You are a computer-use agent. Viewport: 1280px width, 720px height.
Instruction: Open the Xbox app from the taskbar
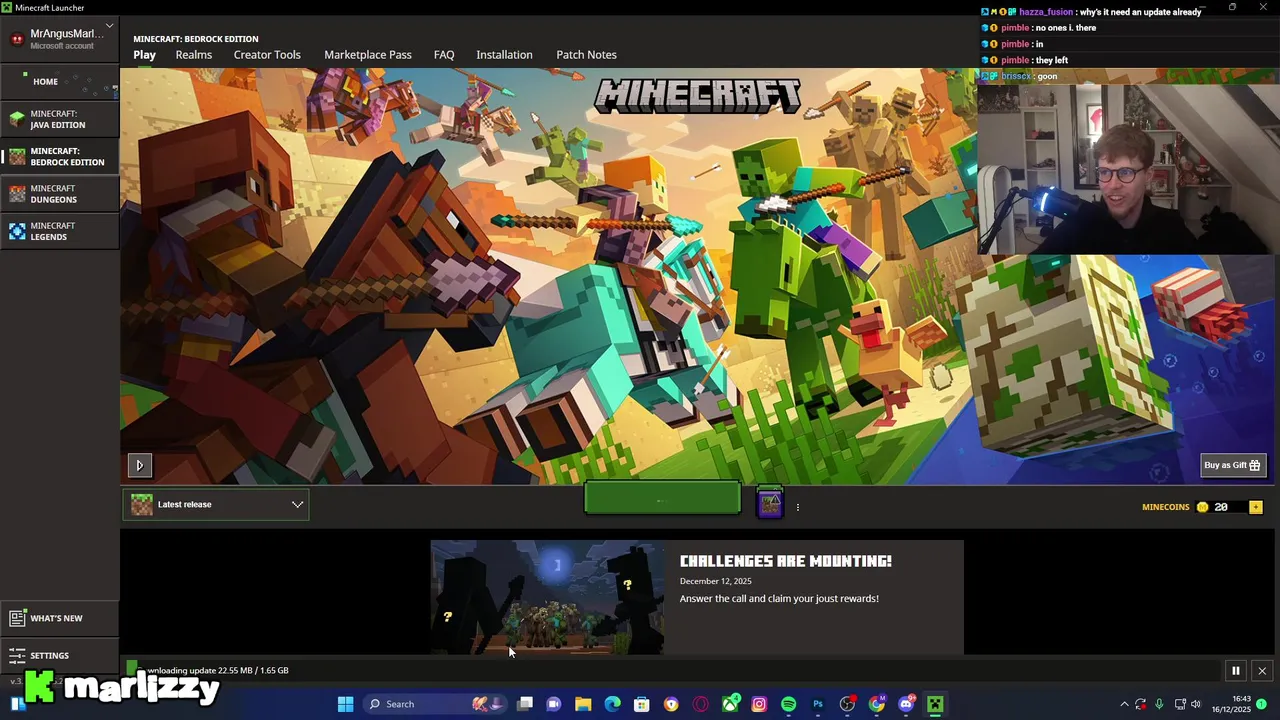[x=730, y=704]
